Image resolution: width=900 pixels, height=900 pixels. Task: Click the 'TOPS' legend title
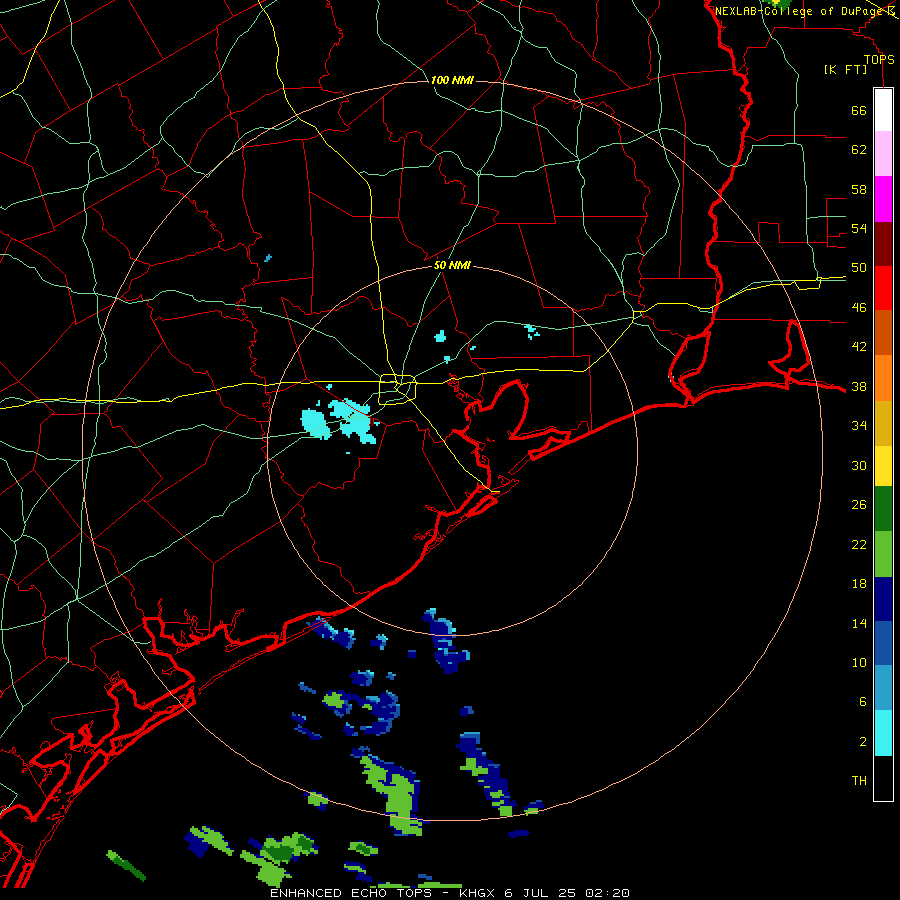(x=879, y=60)
